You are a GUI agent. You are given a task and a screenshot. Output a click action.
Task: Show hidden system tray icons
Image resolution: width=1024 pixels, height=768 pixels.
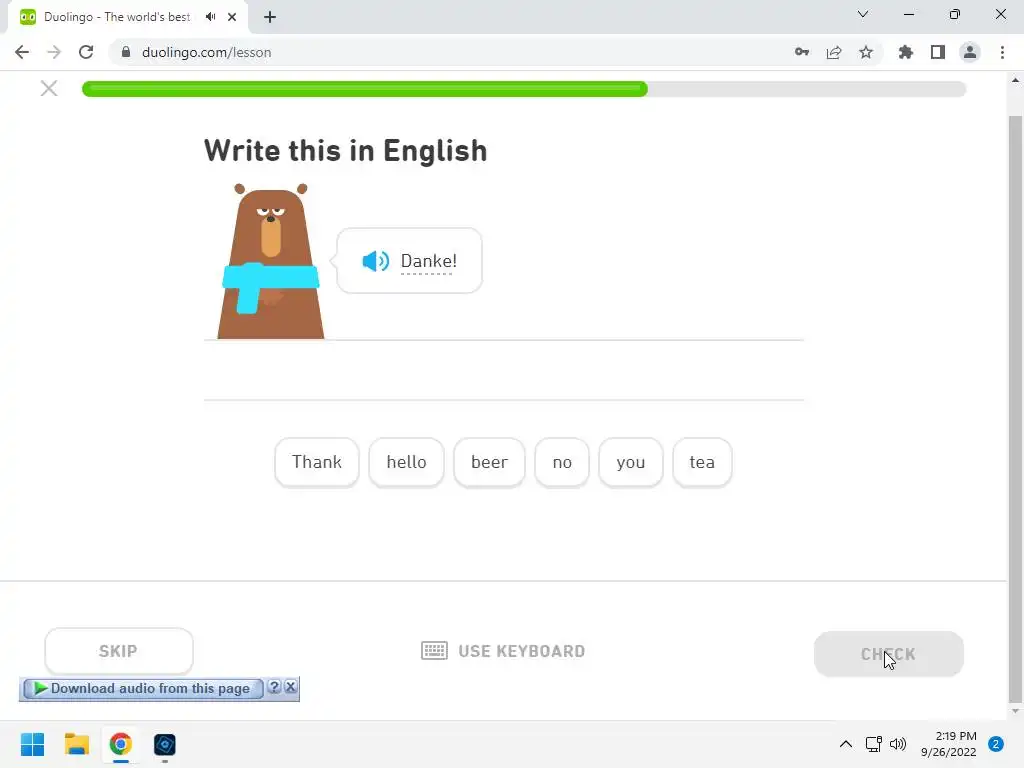click(x=846, y=744)
